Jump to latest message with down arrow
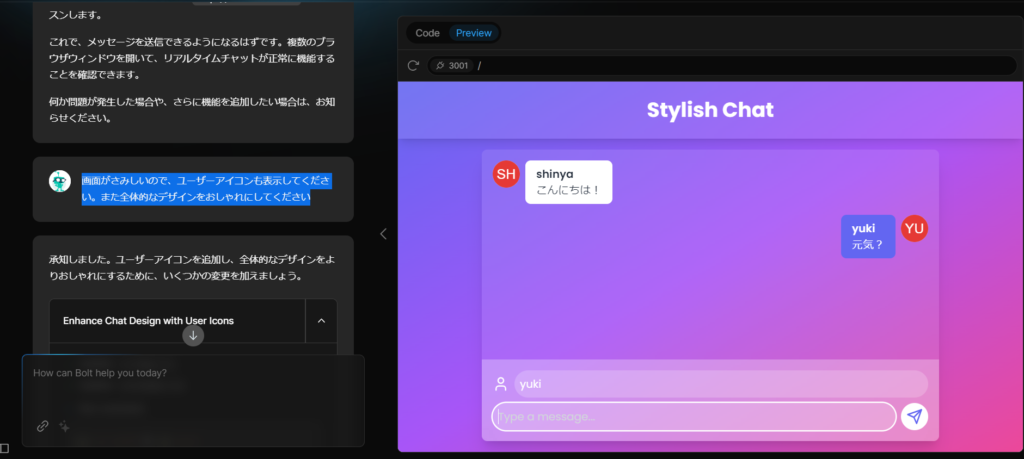Viewport: 1024px width, 459px height. tap(193, 336)
